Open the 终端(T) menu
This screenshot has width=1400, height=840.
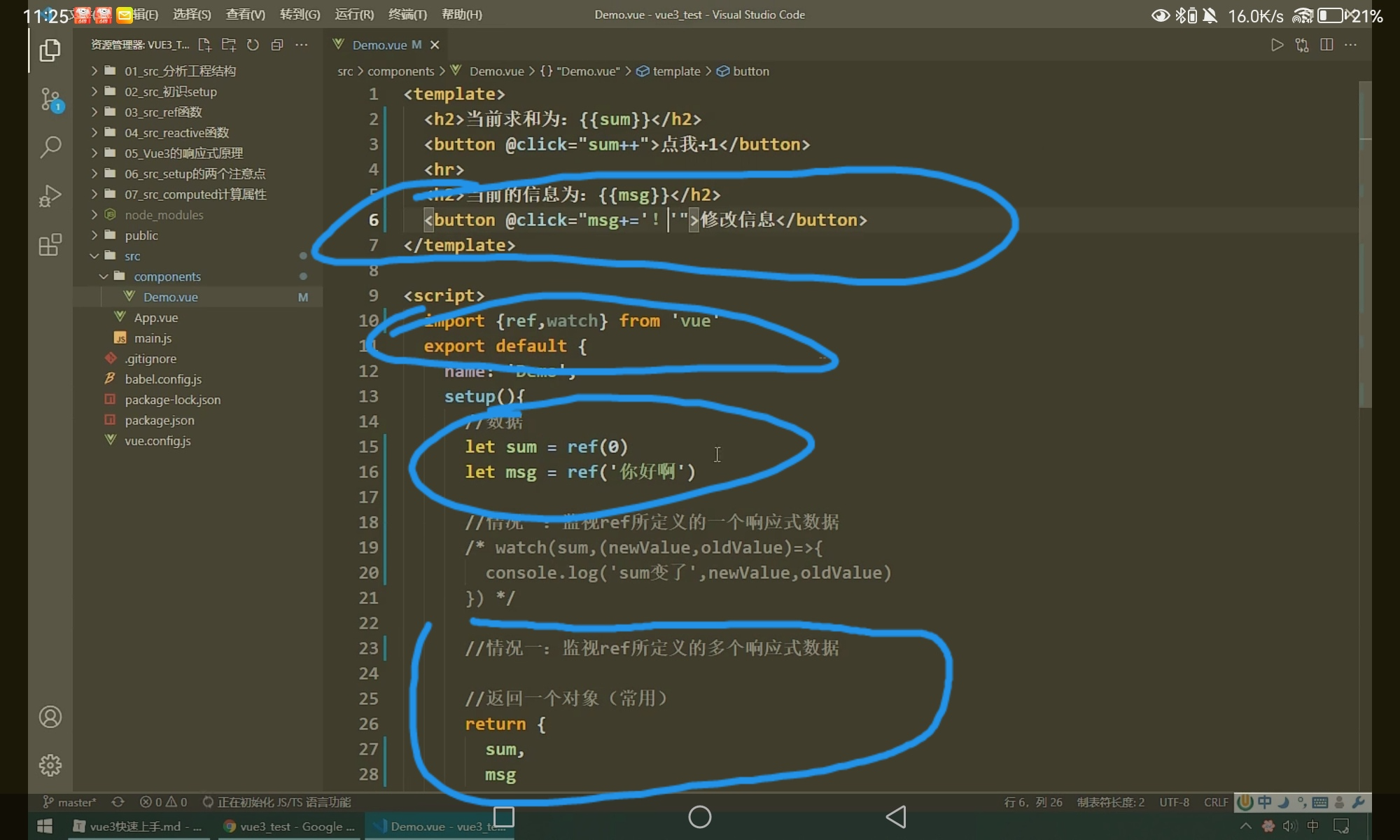pos(407,15)
